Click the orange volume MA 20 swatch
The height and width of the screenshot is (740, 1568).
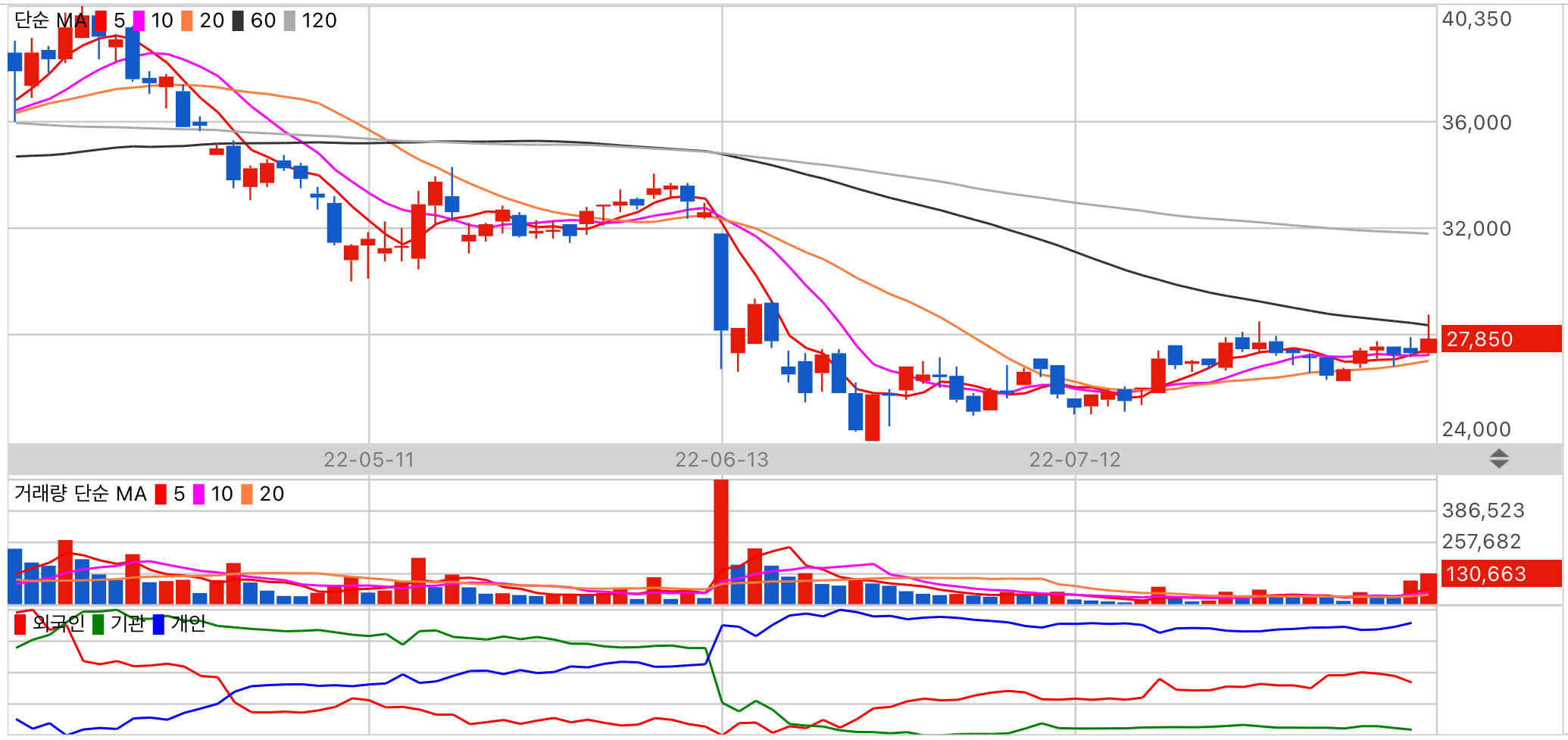click(x=247, y=495)
